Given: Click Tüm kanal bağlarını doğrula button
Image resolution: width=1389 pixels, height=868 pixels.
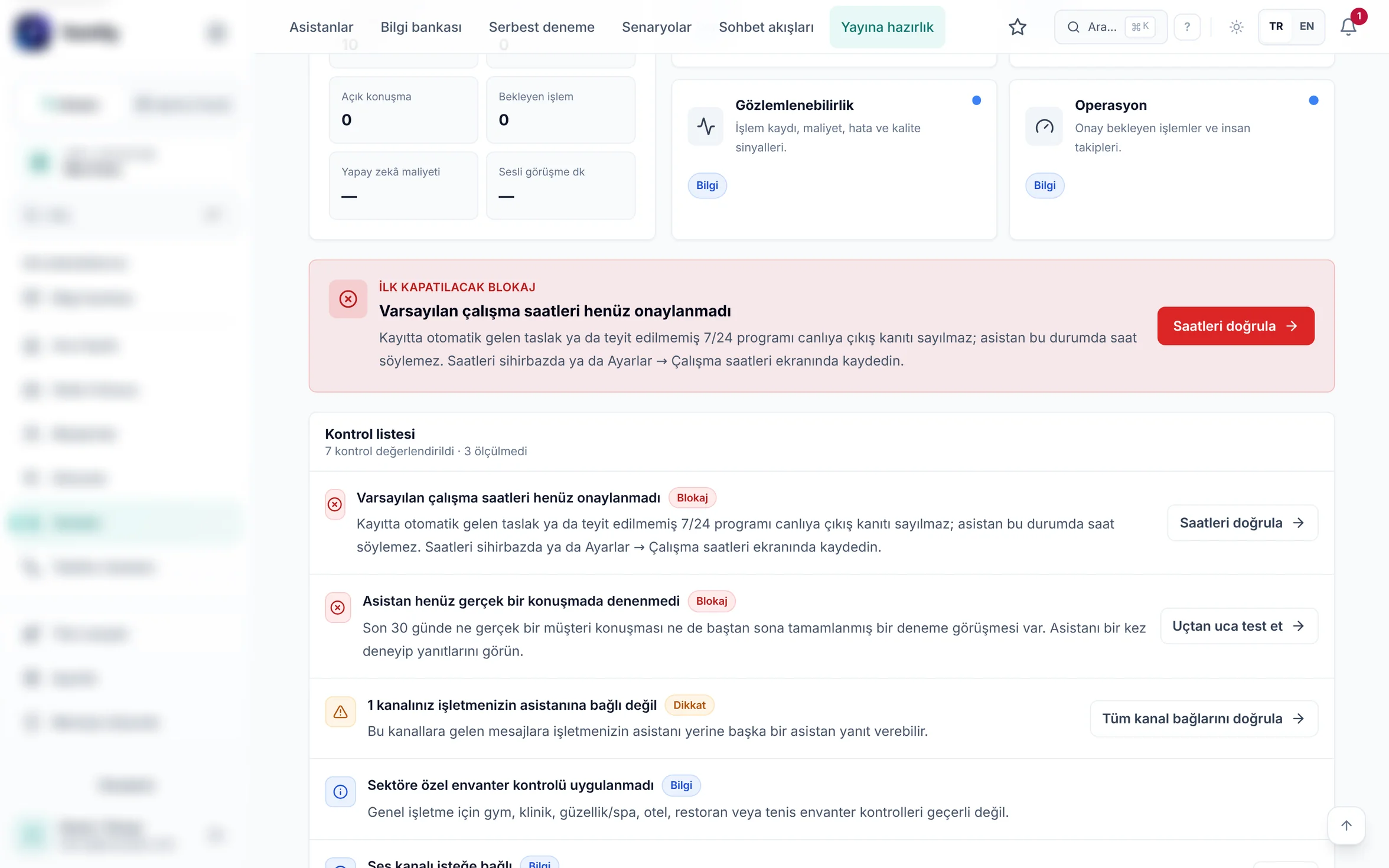Looking at the screenshot, I should [1204, 719].
